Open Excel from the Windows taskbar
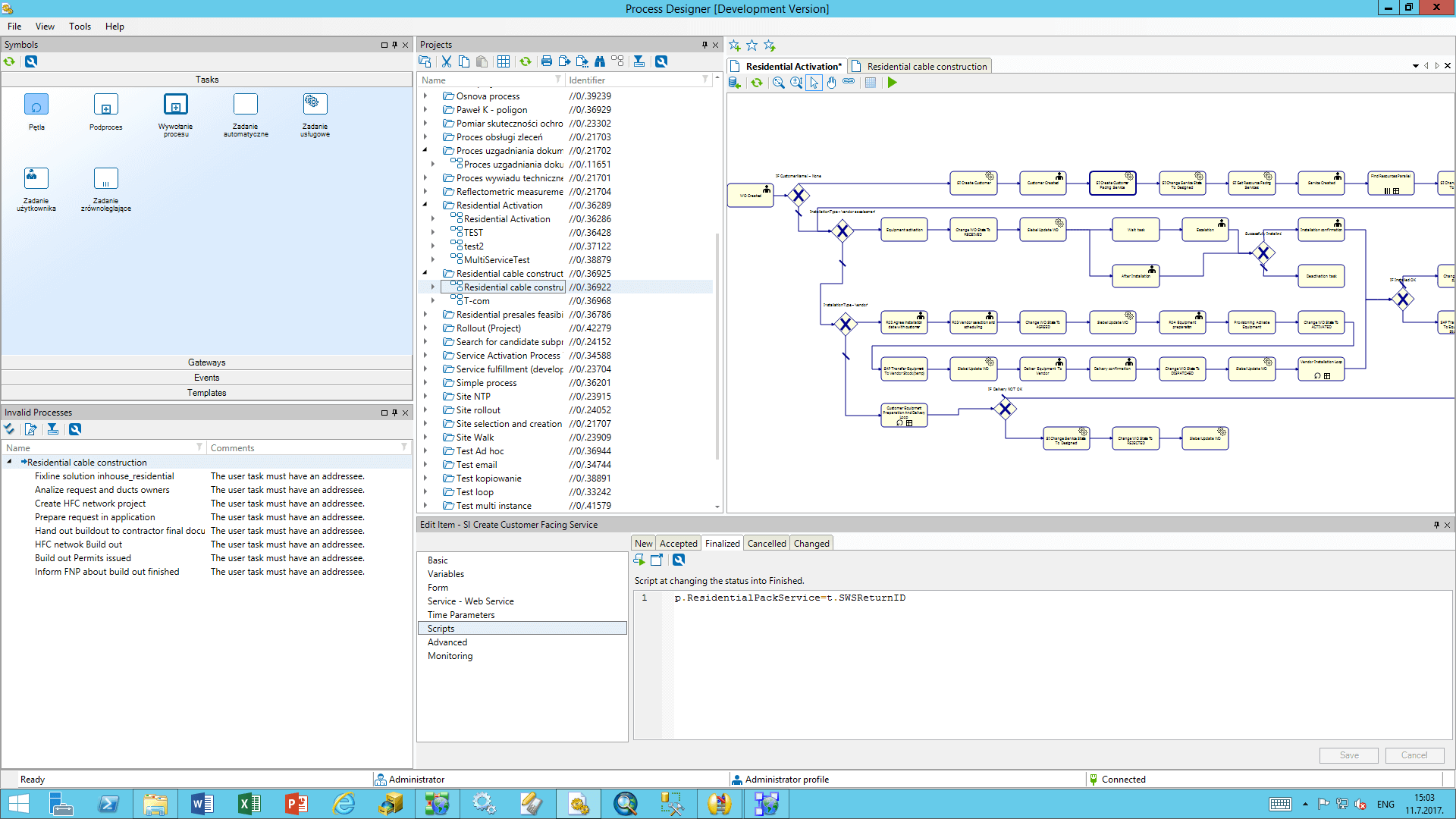This screenshot has width=1456, height=819. (249, 804)
